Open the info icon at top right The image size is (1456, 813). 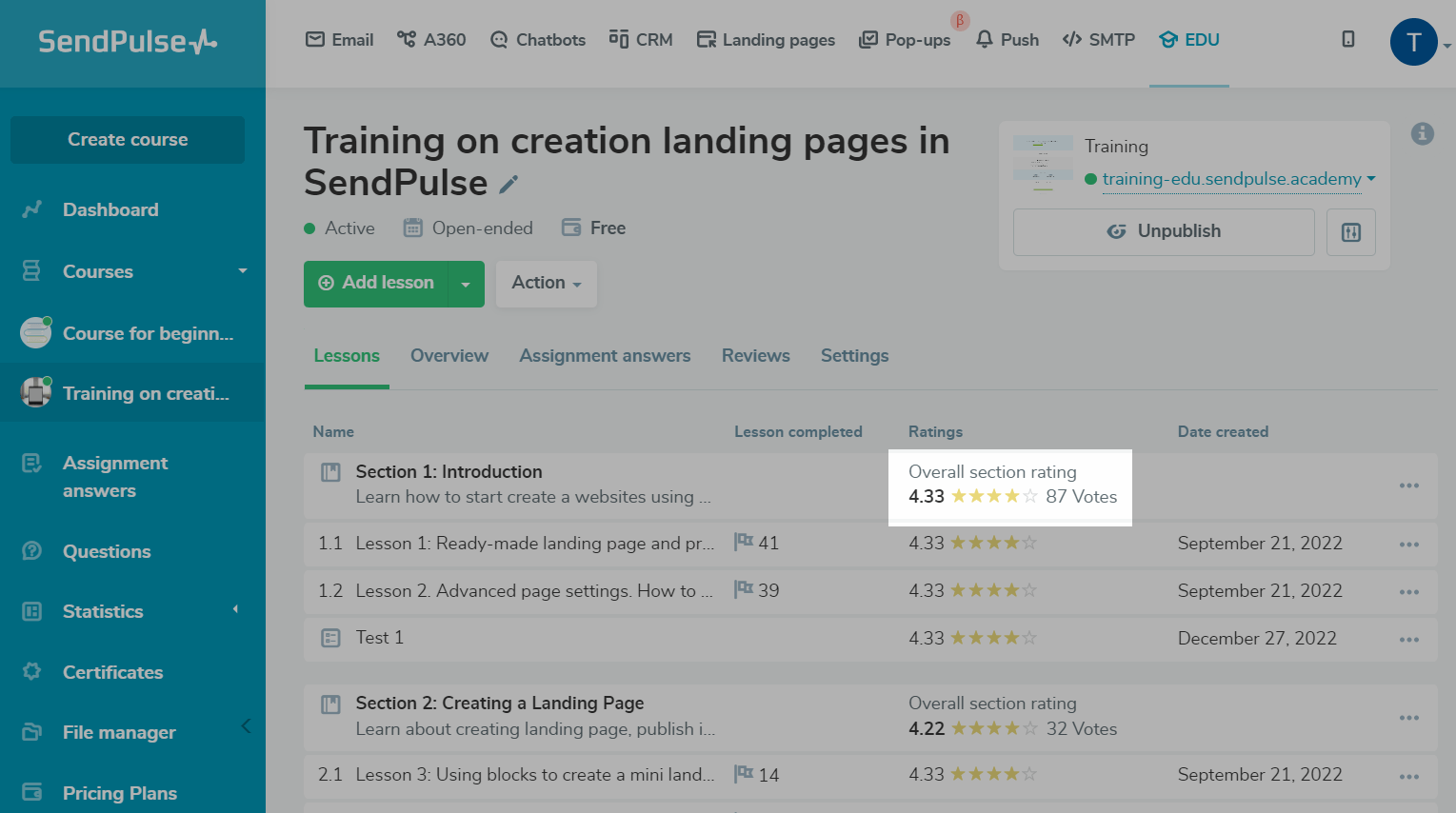pyautogui.click(x=1422, y=134)
